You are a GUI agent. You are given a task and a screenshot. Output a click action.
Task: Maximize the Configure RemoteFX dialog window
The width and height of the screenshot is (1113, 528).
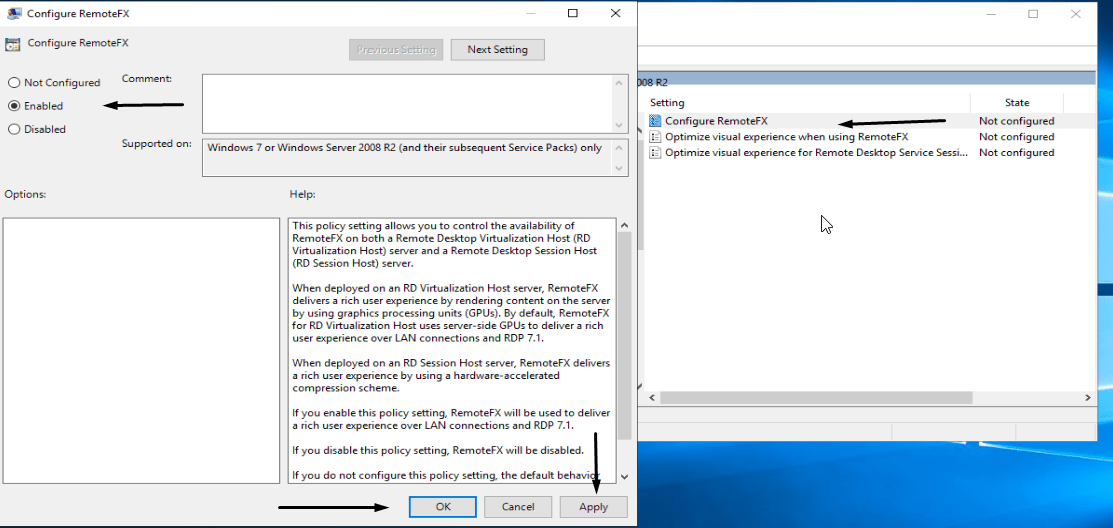click(573, 14)
